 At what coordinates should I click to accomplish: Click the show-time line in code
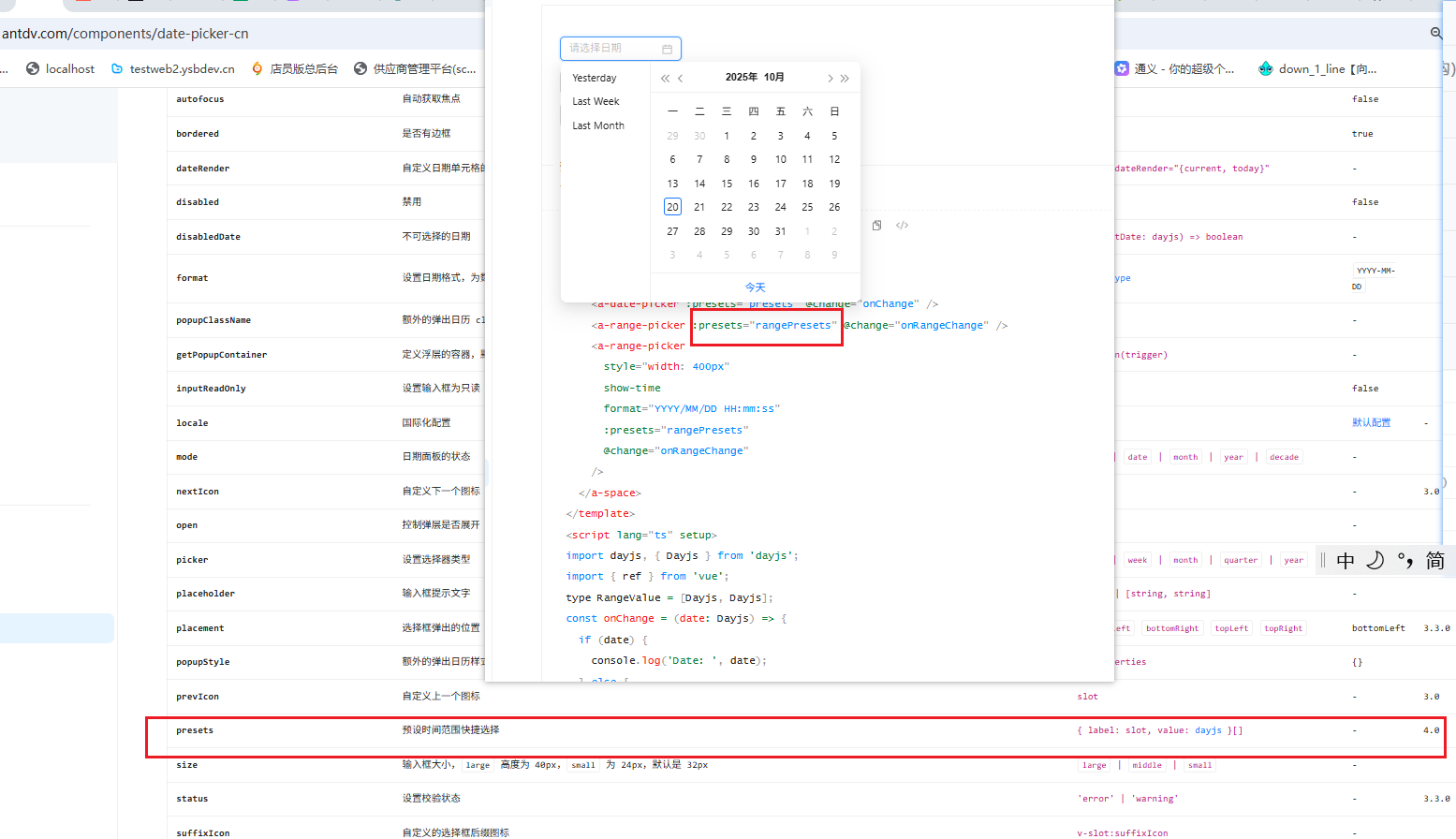coord(632,388)
